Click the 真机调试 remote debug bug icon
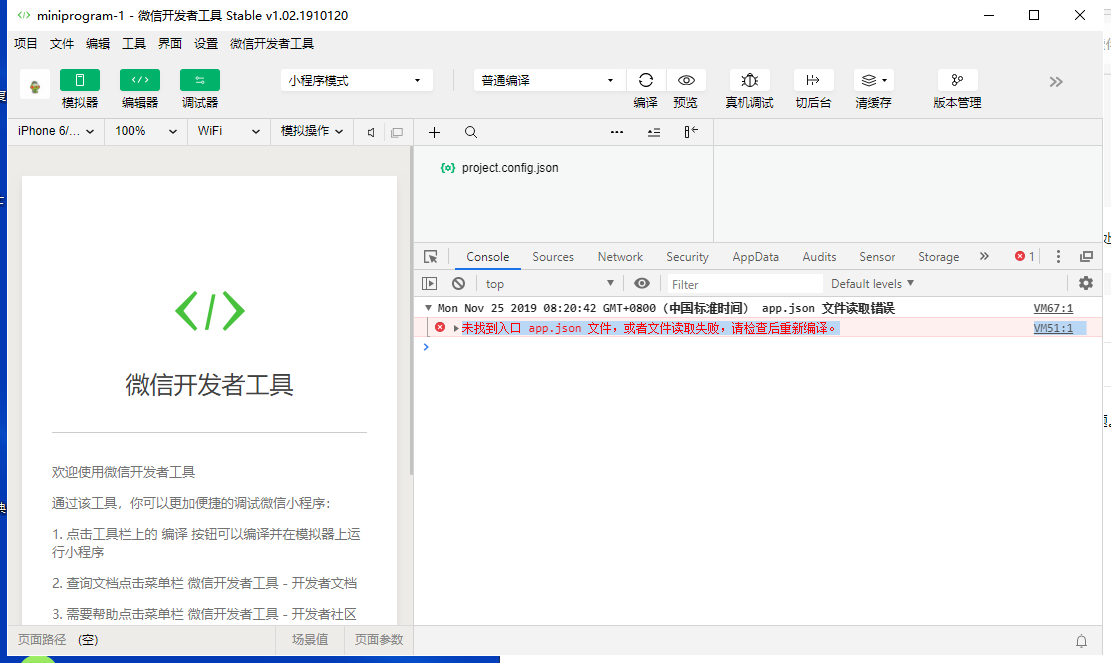 pyautogui.click(x=750, y=80)
